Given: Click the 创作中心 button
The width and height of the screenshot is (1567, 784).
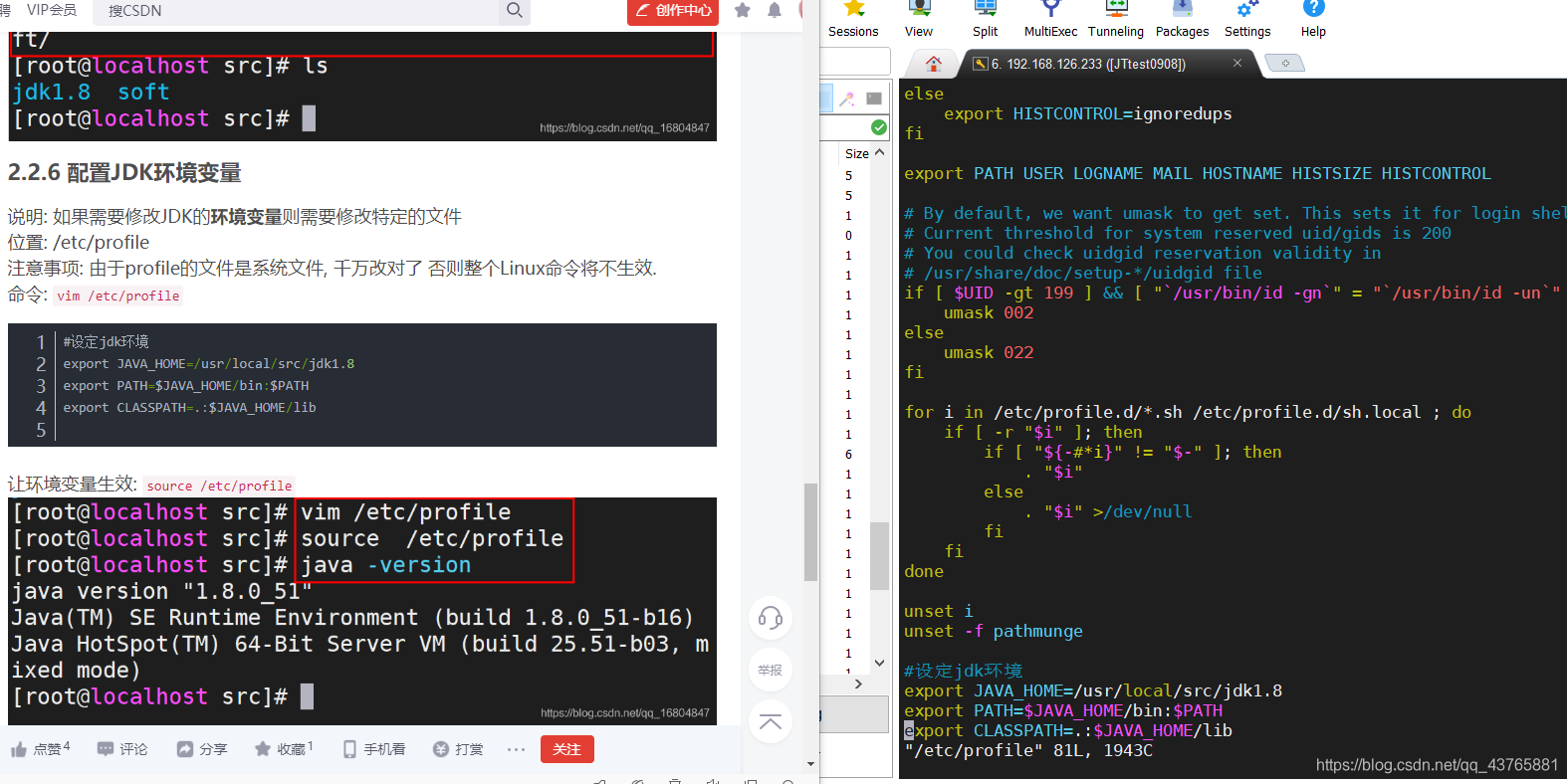Looking at the screenshot, I should click(x=673, y=11).
